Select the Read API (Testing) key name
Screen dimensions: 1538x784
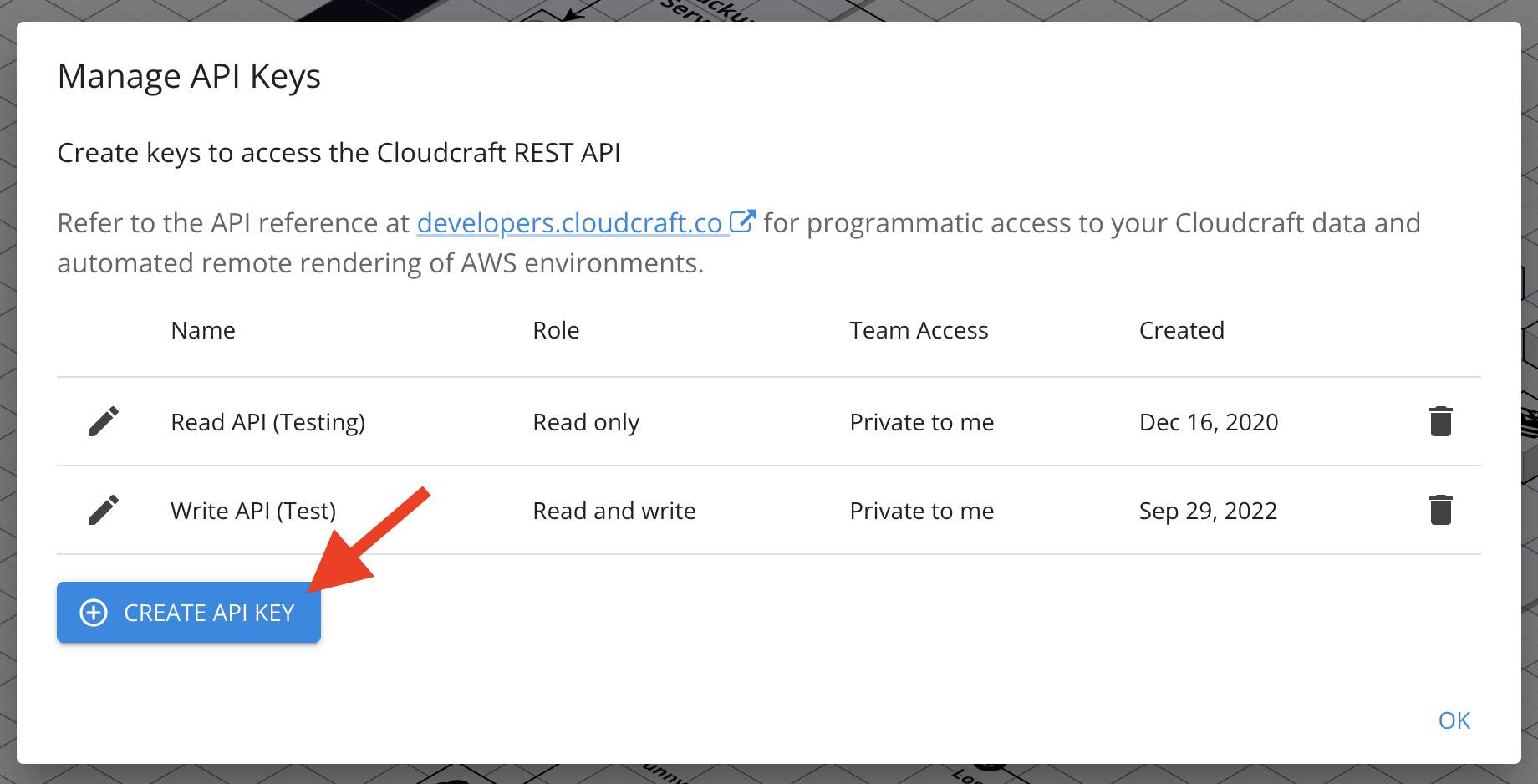267,422
